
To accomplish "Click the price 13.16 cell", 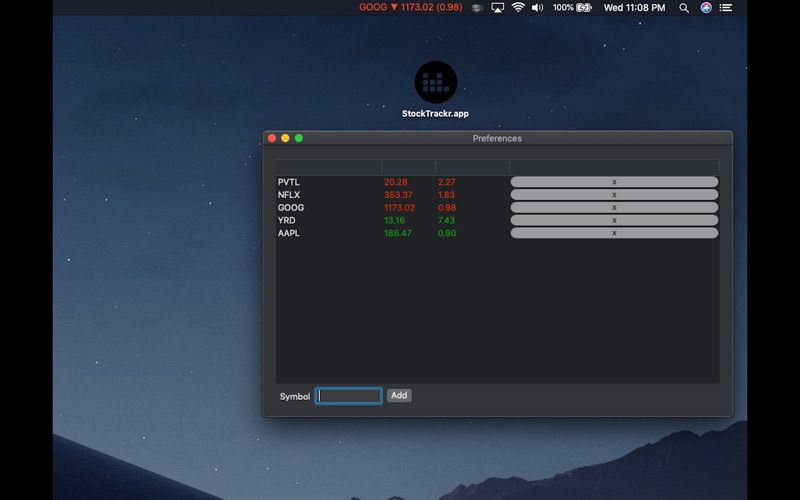I will click(x=394, y=220).
